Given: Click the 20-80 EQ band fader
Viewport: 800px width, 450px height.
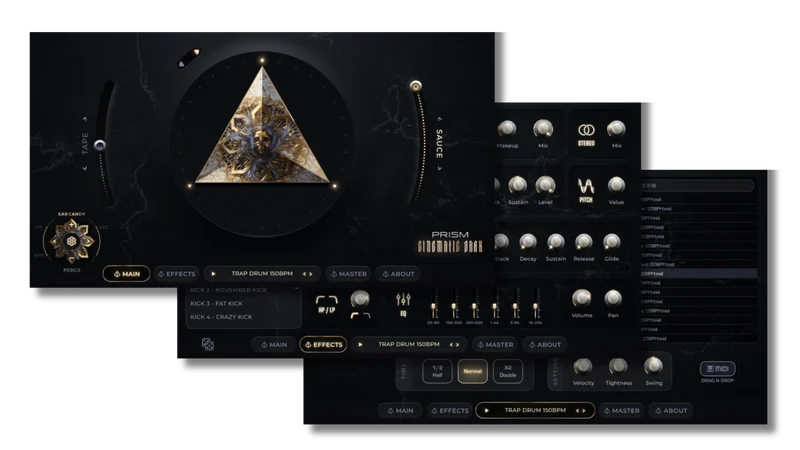Looking at the screenshot, I should [433, 307].
